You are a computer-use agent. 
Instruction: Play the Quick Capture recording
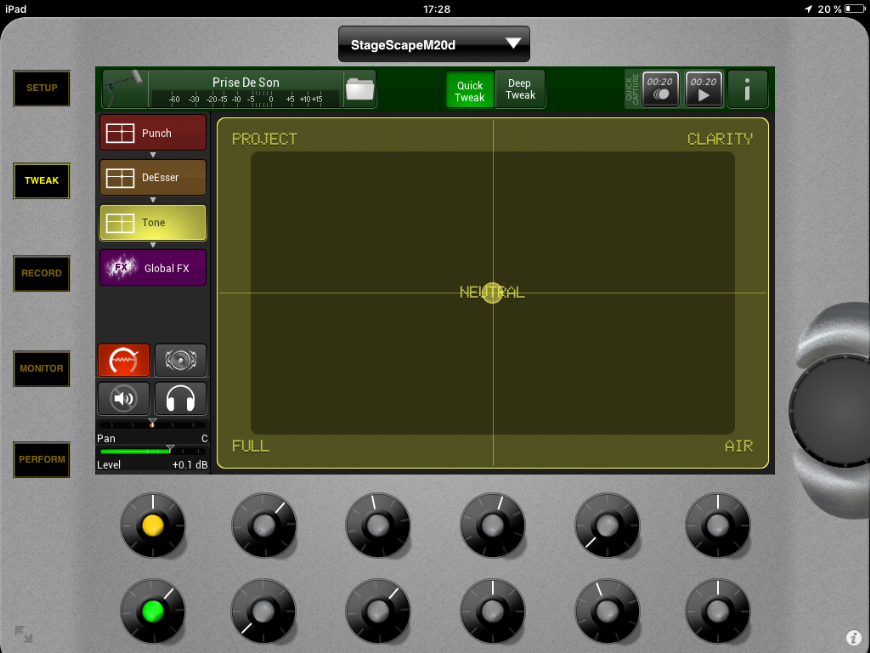click(704, 89)
